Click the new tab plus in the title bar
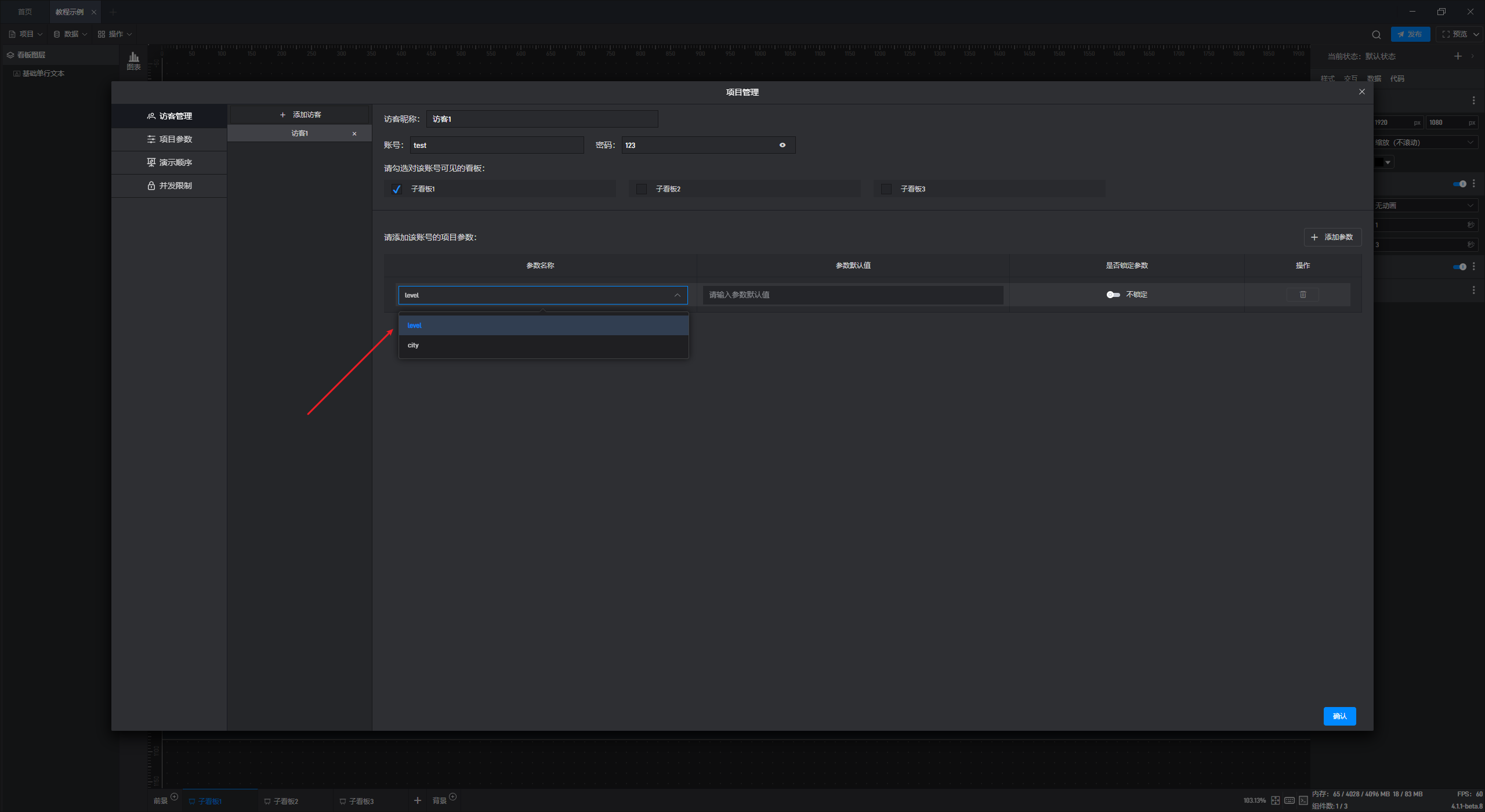Screen dimensions: 1485x812 113,12
